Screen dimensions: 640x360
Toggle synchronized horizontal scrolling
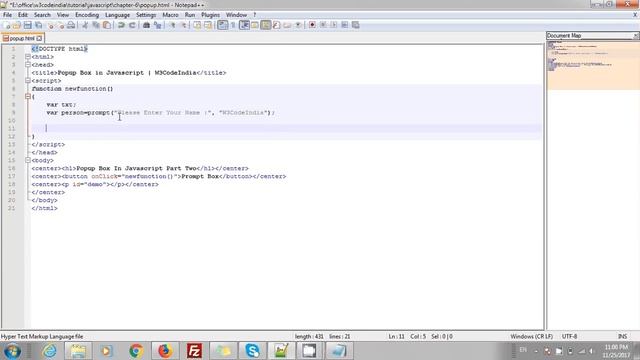208,25
